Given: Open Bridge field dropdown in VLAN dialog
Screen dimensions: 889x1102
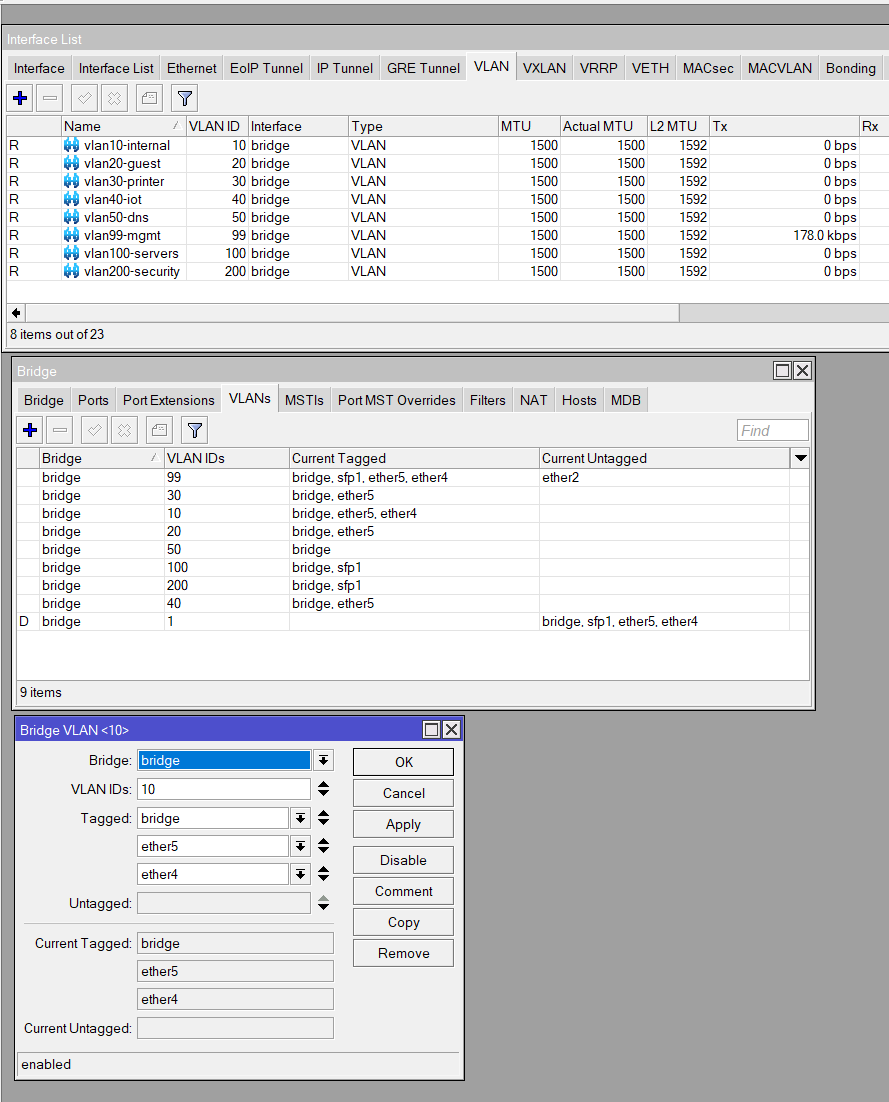Looking at the screenshot, I should tap(323, 760).
